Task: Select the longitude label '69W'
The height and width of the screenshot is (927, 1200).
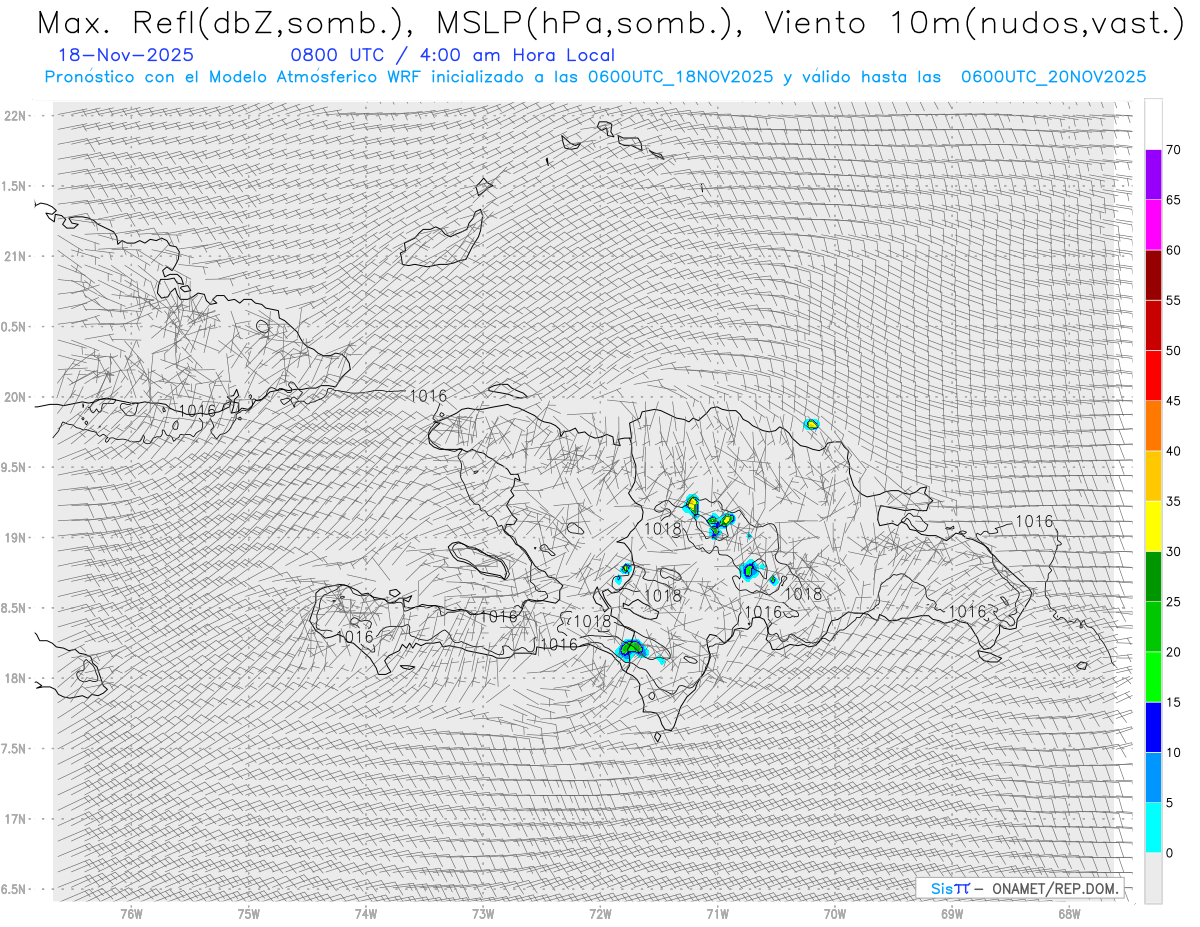Action: 952,913
